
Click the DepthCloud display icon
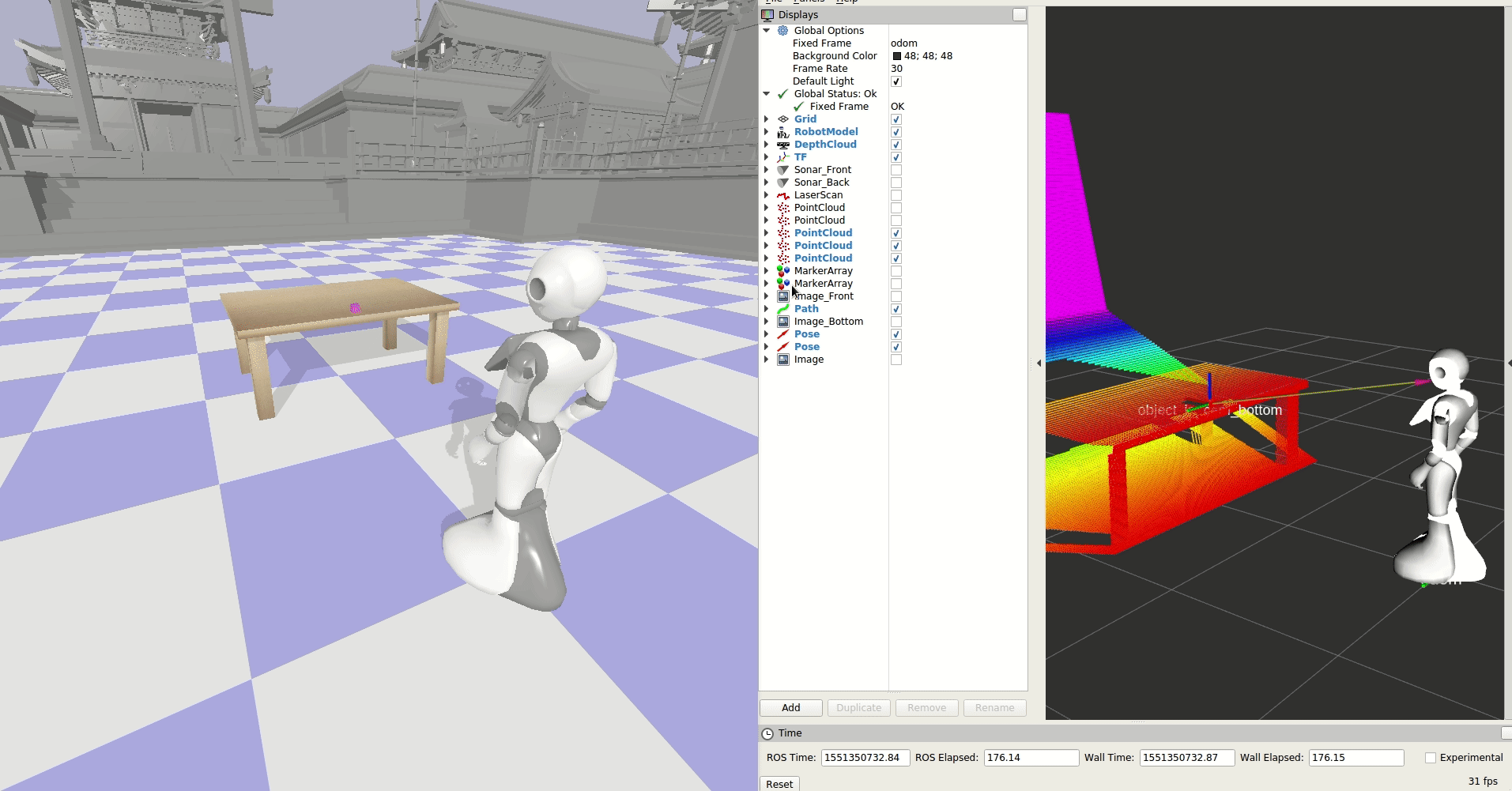click(x=782, y=144)
